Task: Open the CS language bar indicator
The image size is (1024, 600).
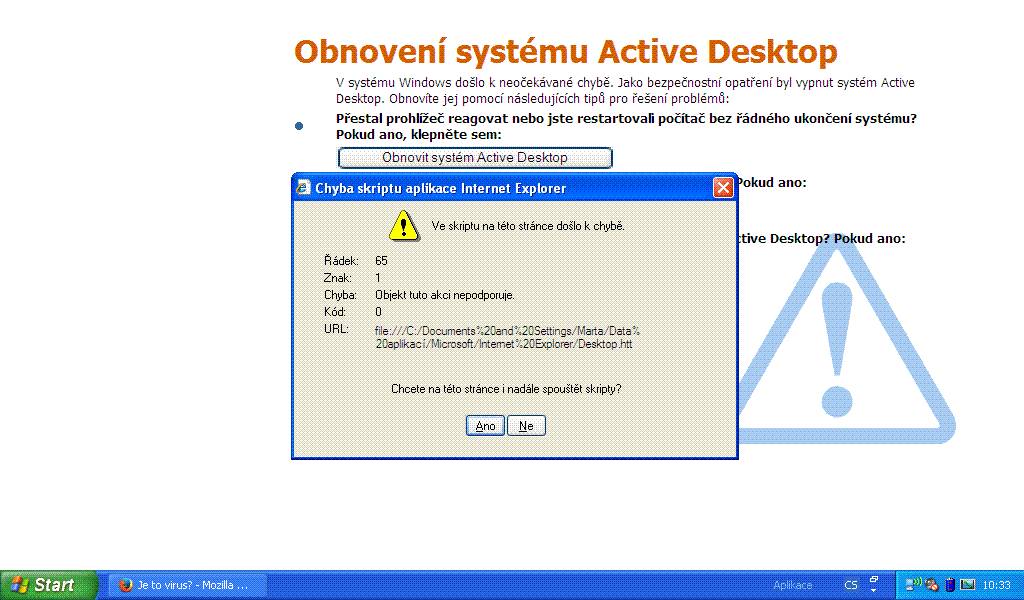Action: point(850,585)
